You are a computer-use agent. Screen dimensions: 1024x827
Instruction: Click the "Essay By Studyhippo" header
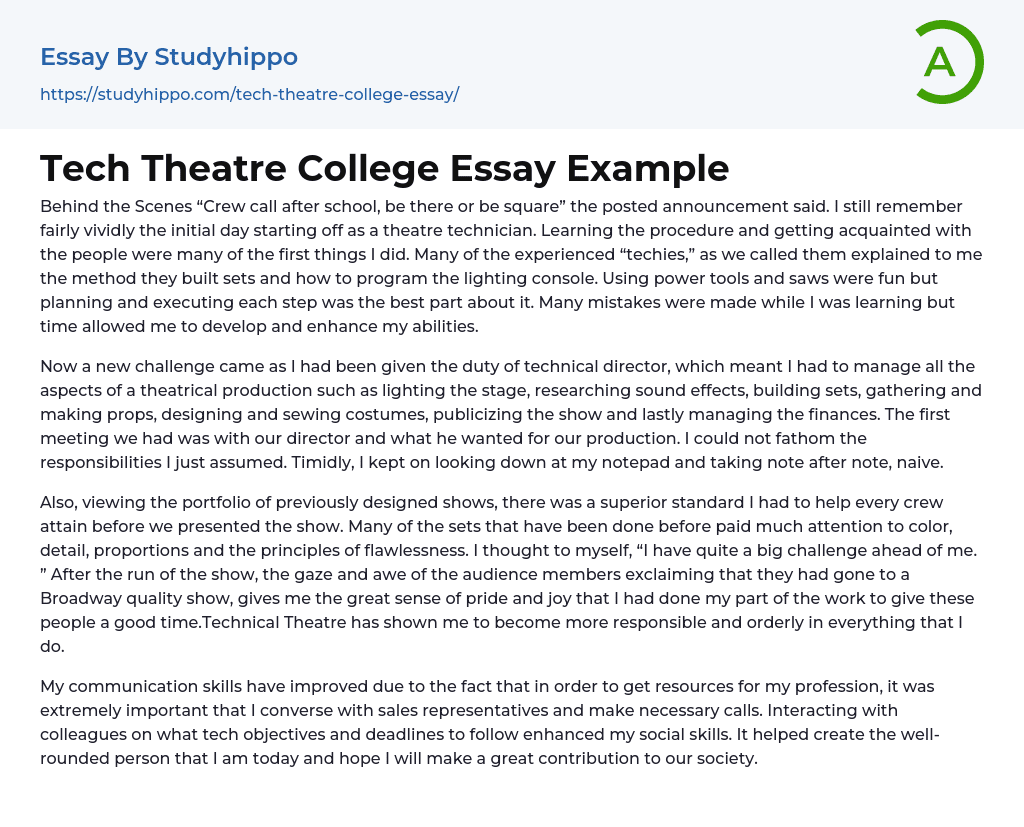click(x=169, y=57)
